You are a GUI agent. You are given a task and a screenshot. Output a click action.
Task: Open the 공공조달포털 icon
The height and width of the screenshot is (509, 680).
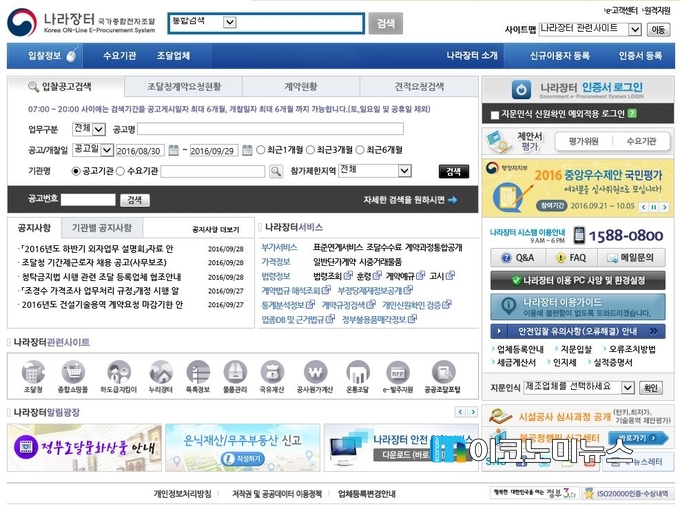443,372
